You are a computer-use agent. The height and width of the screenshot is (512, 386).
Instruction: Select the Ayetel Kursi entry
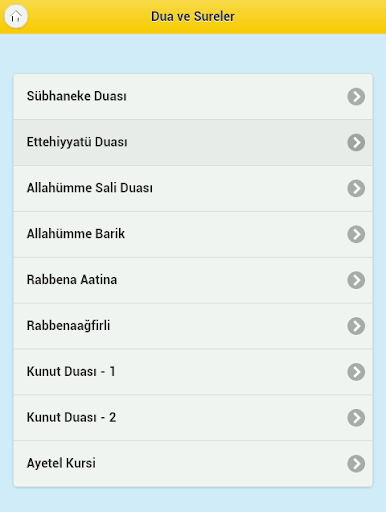click(x=193, y=464)
